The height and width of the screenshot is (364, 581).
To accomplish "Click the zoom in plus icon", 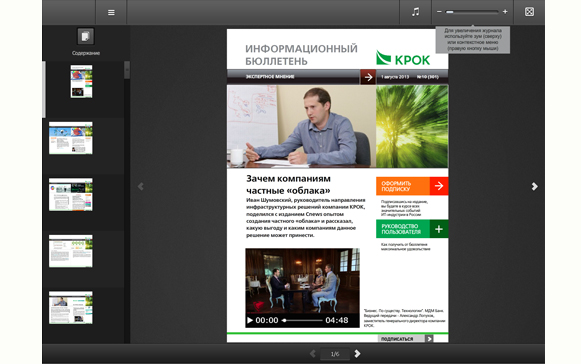I will tap(505, 12).
